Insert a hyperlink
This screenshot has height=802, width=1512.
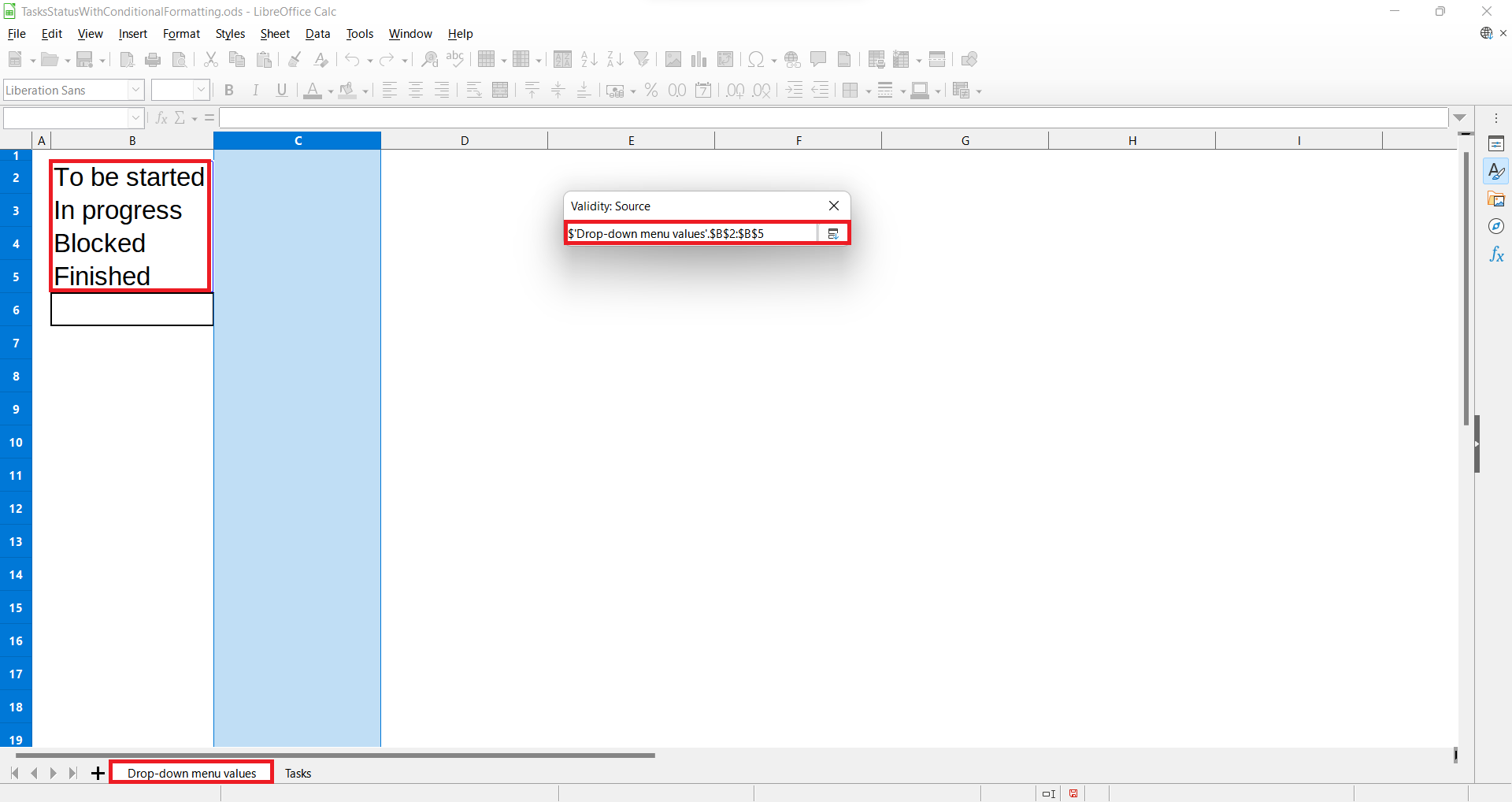click(792, 59)
